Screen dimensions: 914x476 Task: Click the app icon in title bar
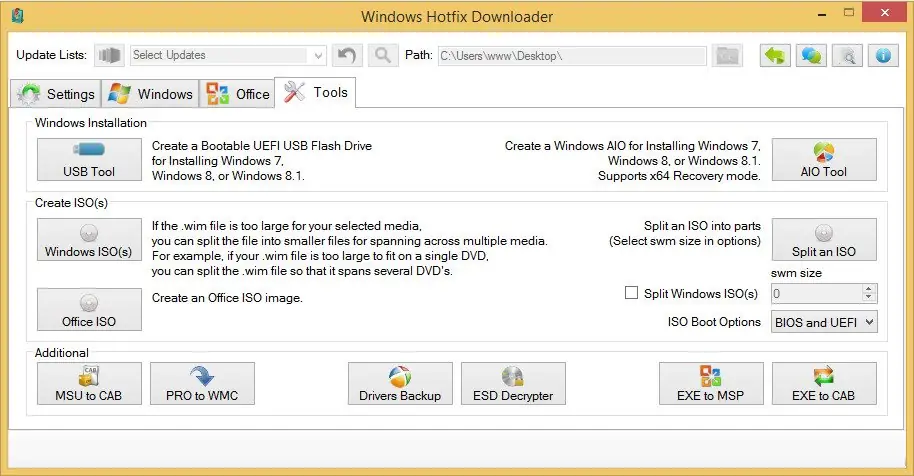(17, 16)
